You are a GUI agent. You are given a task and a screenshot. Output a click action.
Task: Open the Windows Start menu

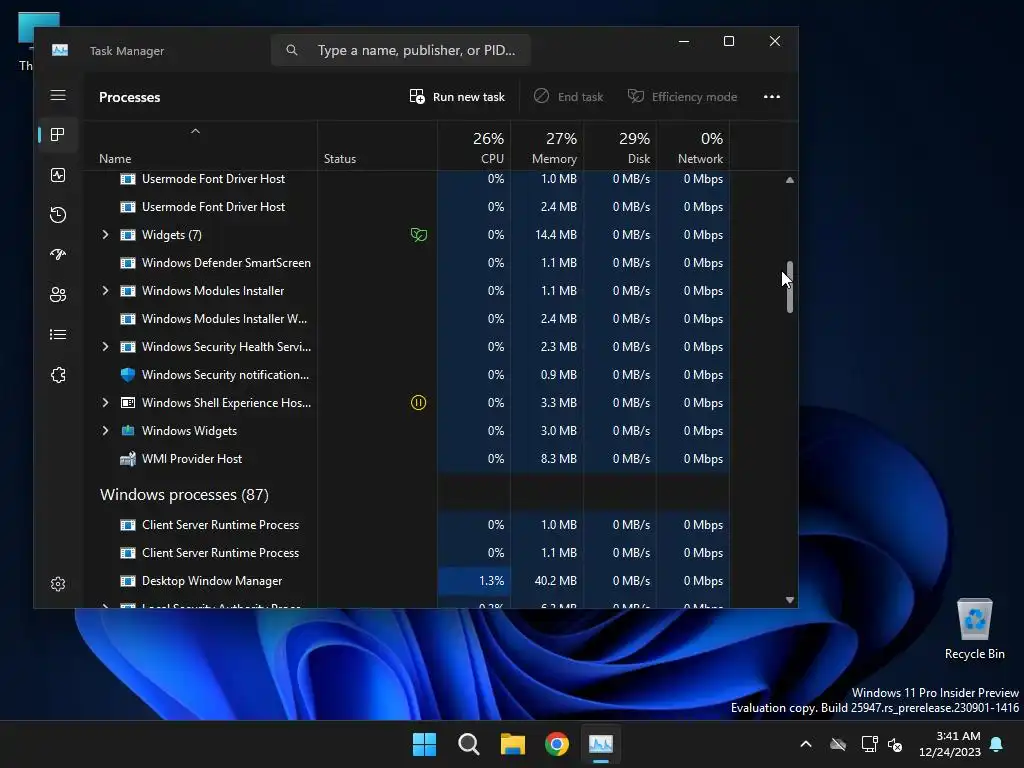click(424, 744)
